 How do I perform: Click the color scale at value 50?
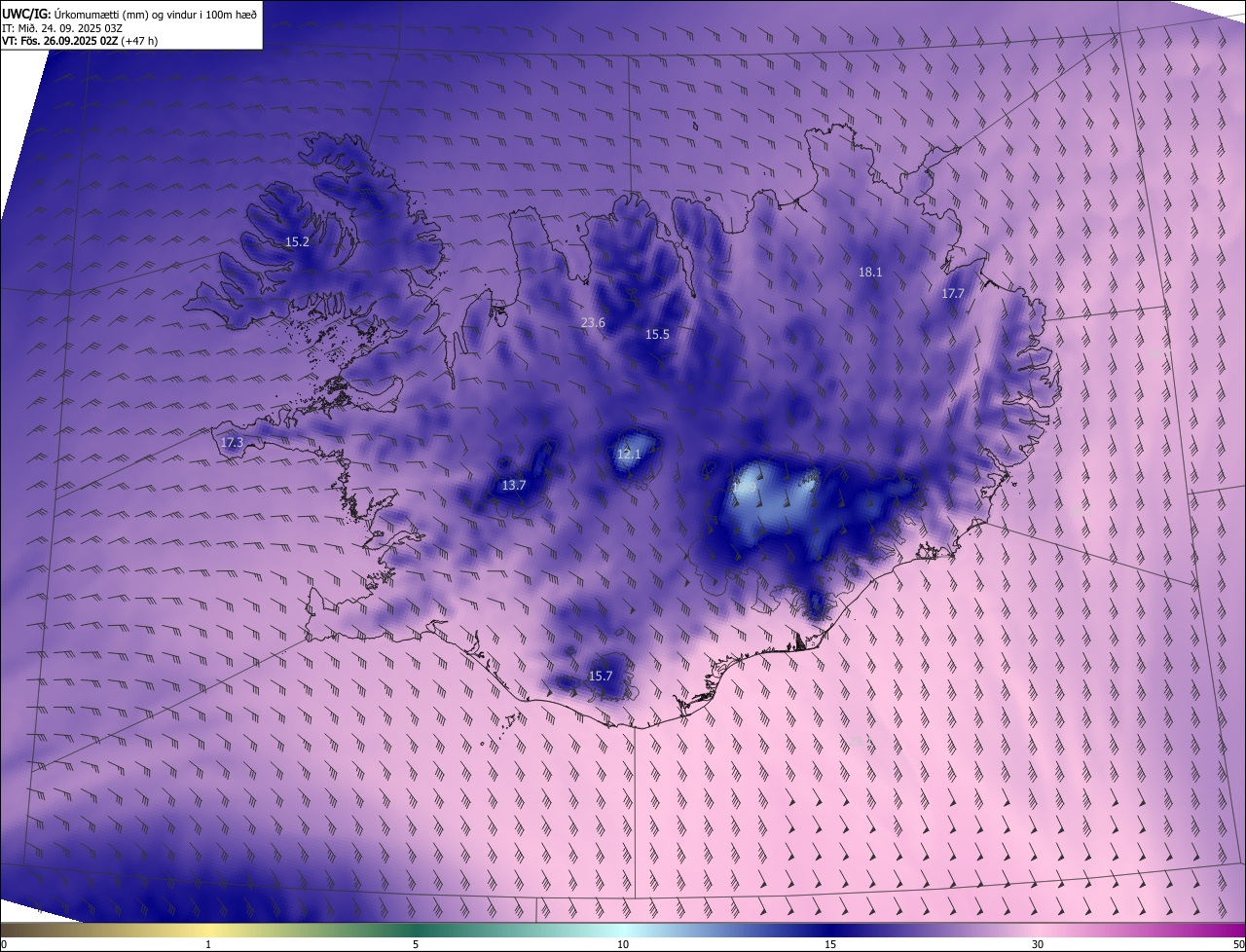point(1238,944)
